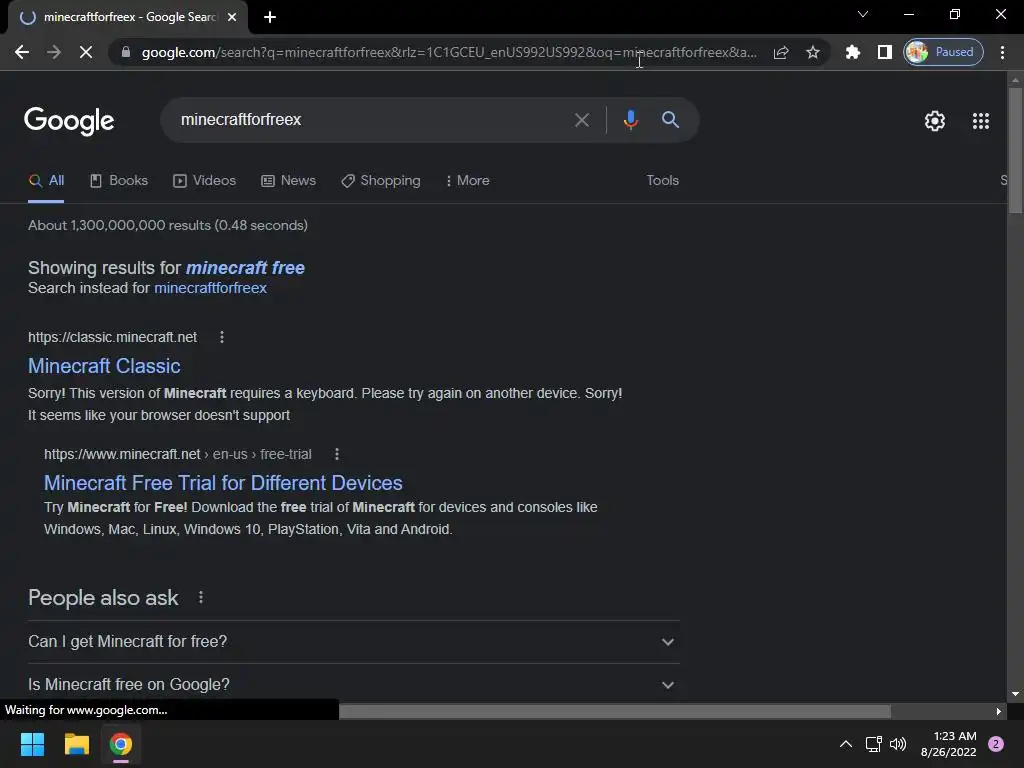This screenshot has height=768, width=1024.
Task: Open options for the free-trial result
Action: tap(337, 454)
